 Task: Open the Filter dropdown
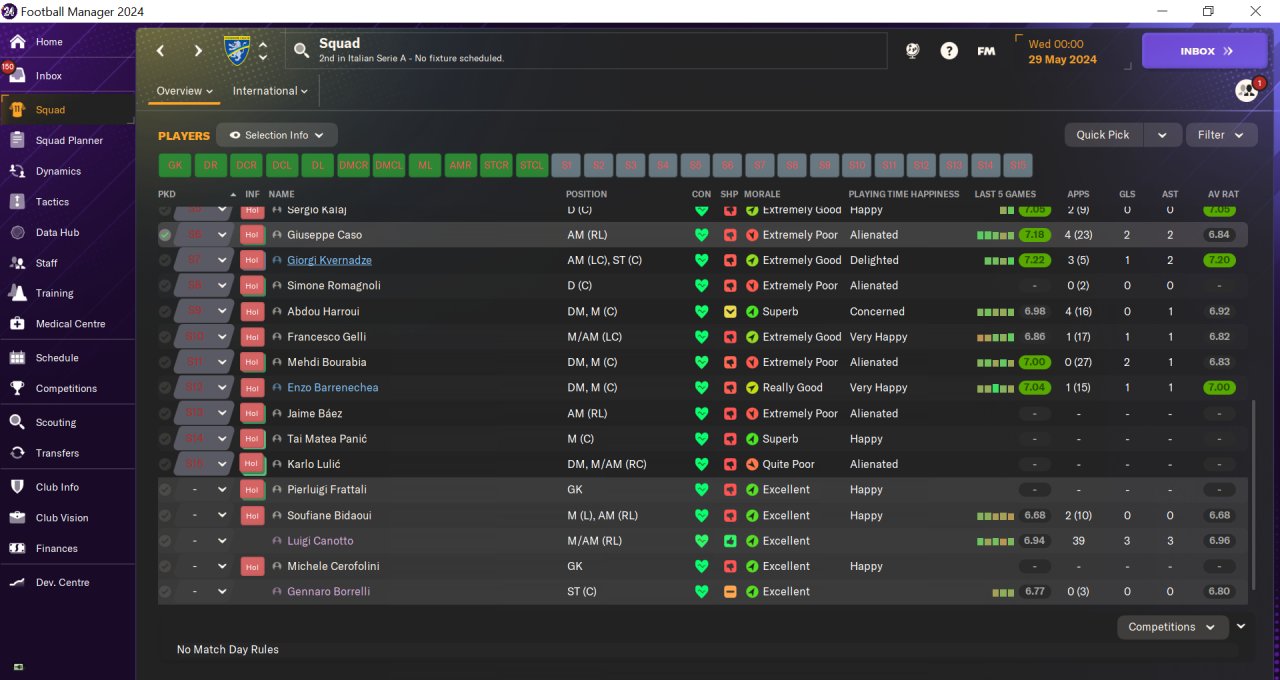(1221, 135)
